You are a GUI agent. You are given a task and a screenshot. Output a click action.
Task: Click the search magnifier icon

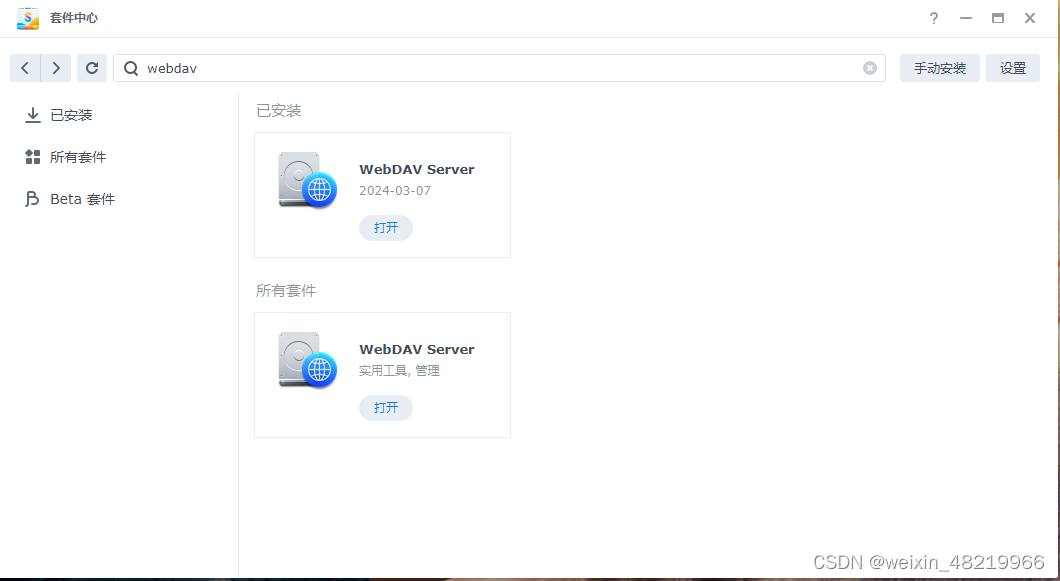coord(131,68)
